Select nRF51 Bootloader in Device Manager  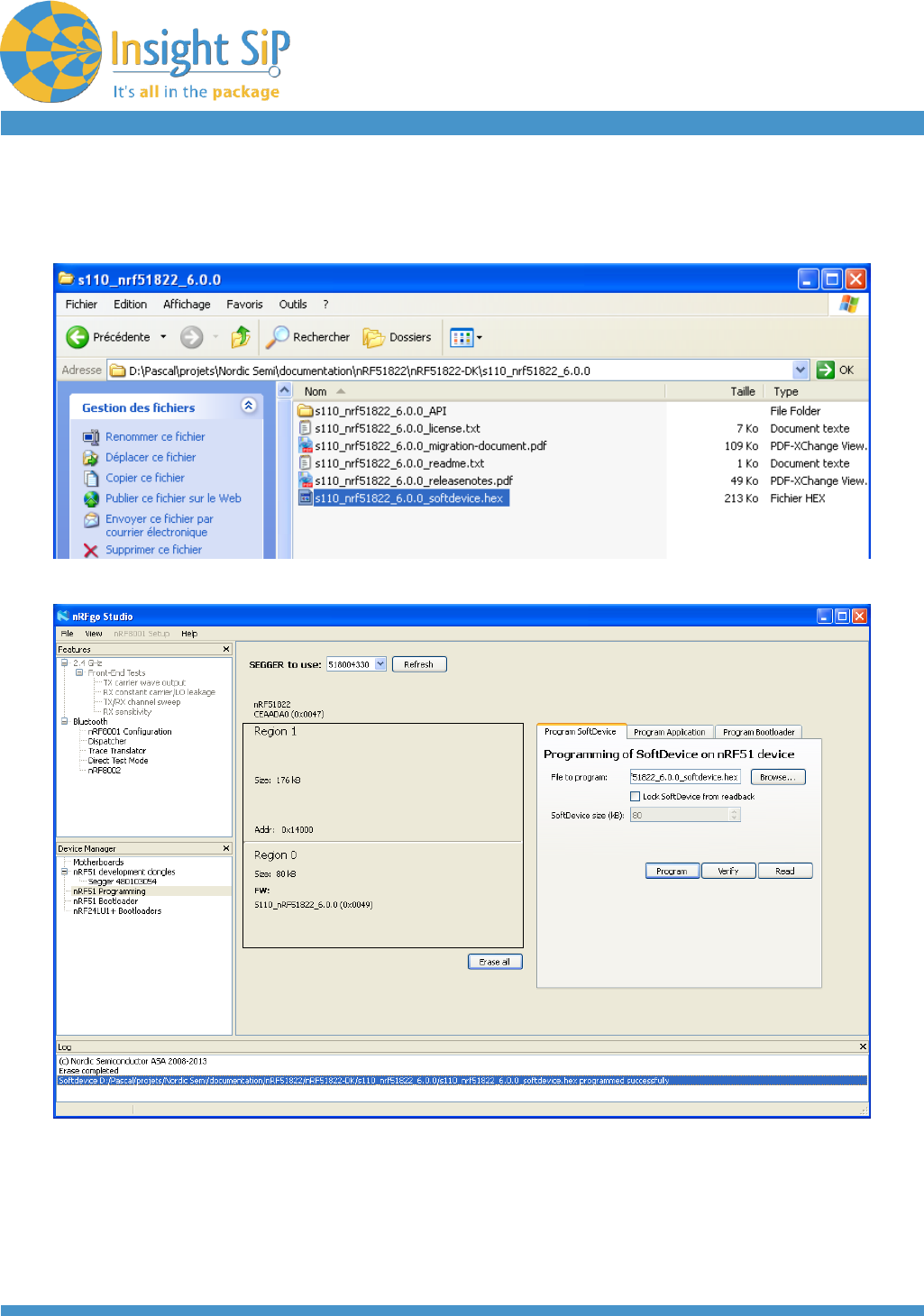(x=105, y=901)
